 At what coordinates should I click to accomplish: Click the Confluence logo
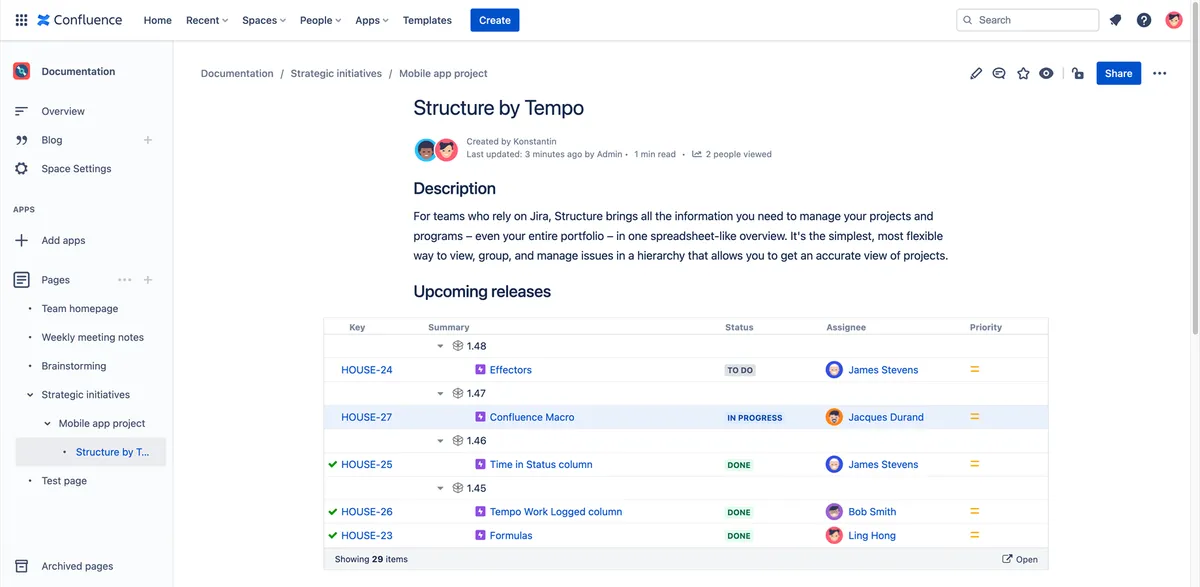coord(80,20)
